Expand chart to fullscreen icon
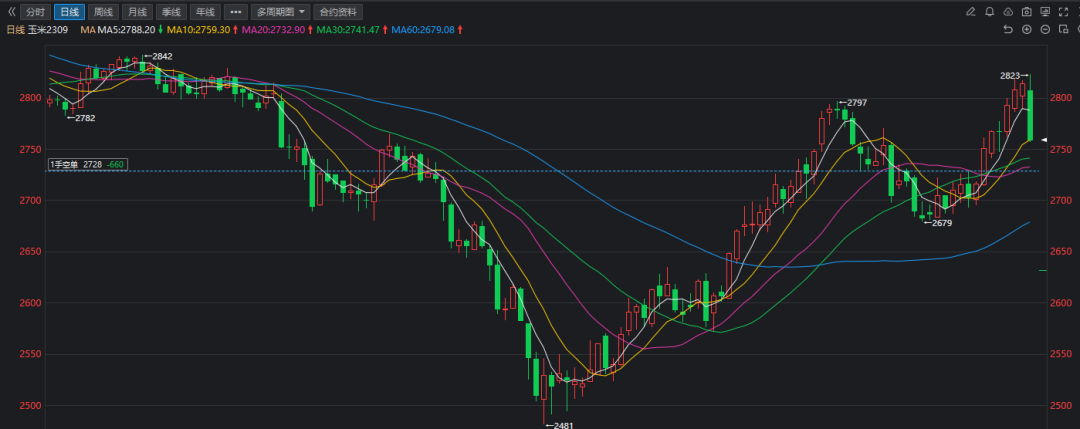Screen dimensions: 1080x429 (x=1064, y=12)
